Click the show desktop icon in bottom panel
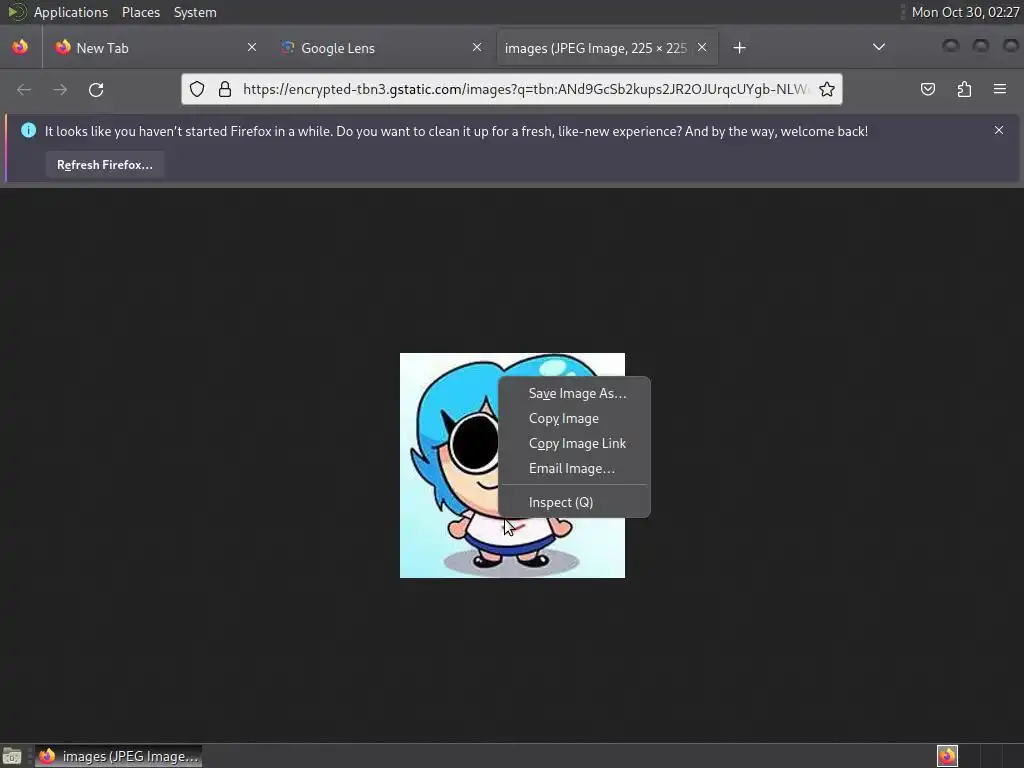 [x=12, y=756]
